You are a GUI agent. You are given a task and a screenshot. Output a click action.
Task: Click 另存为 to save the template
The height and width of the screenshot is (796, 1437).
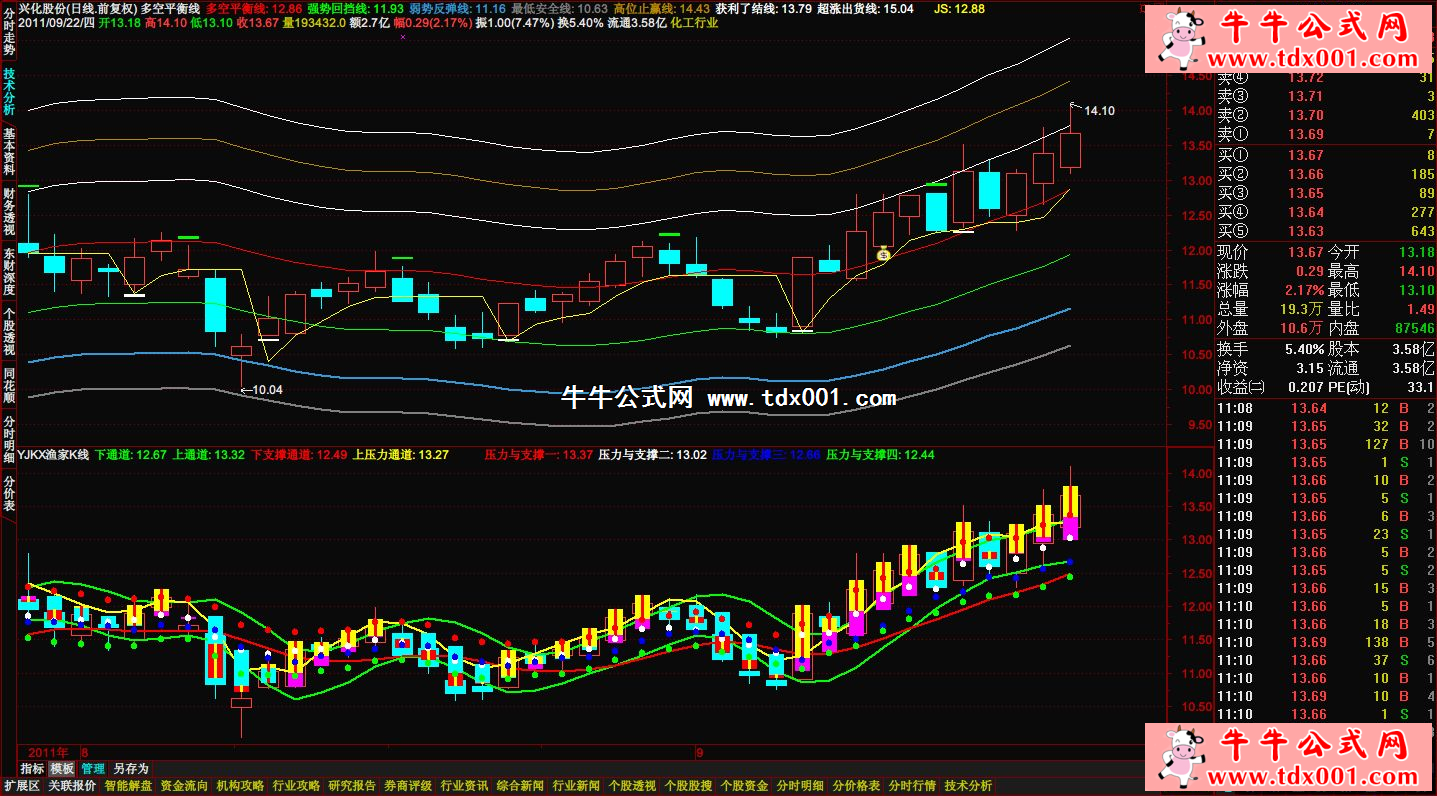click(x=130, y=769)
